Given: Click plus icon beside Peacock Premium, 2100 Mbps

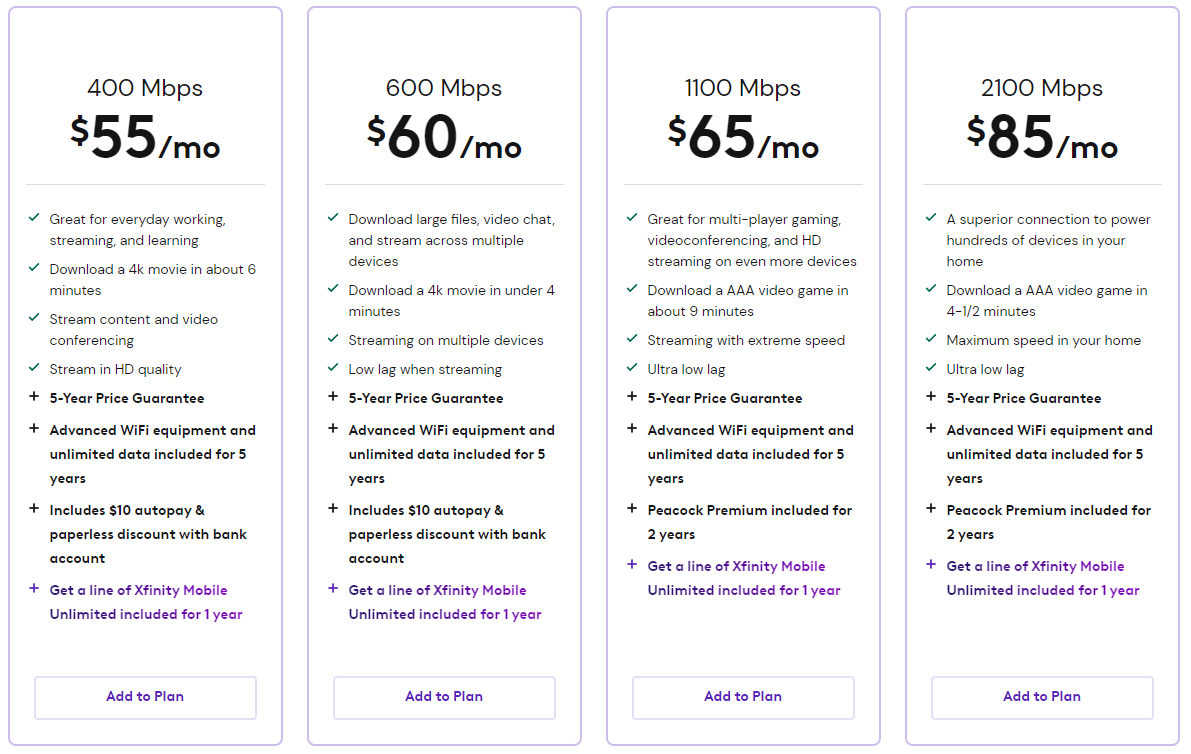Looking at the screenshot, I should pos(931,508).
